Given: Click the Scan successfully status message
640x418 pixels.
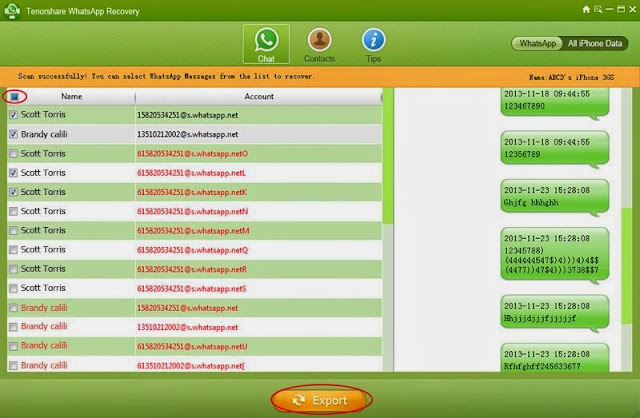Looking at the screenshot, I should click(x=166, y=76).
